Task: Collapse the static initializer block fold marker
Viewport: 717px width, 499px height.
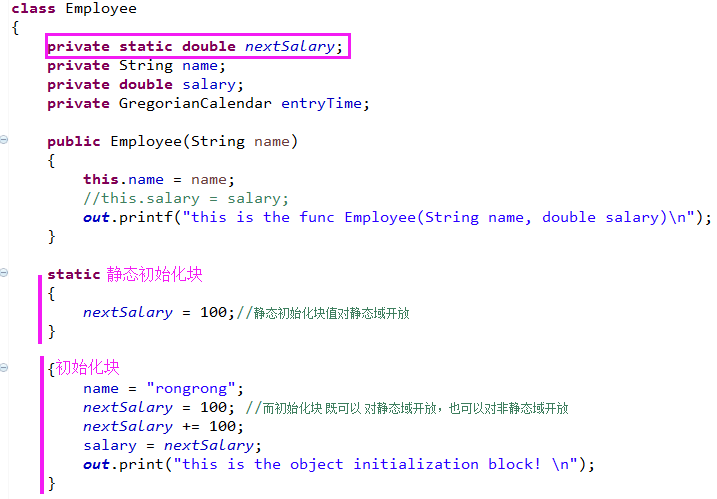Action: 4,273
